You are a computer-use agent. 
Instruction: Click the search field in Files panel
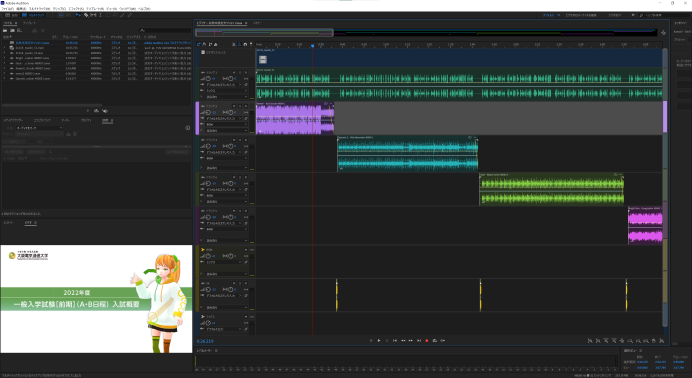[x=165, y=30]
